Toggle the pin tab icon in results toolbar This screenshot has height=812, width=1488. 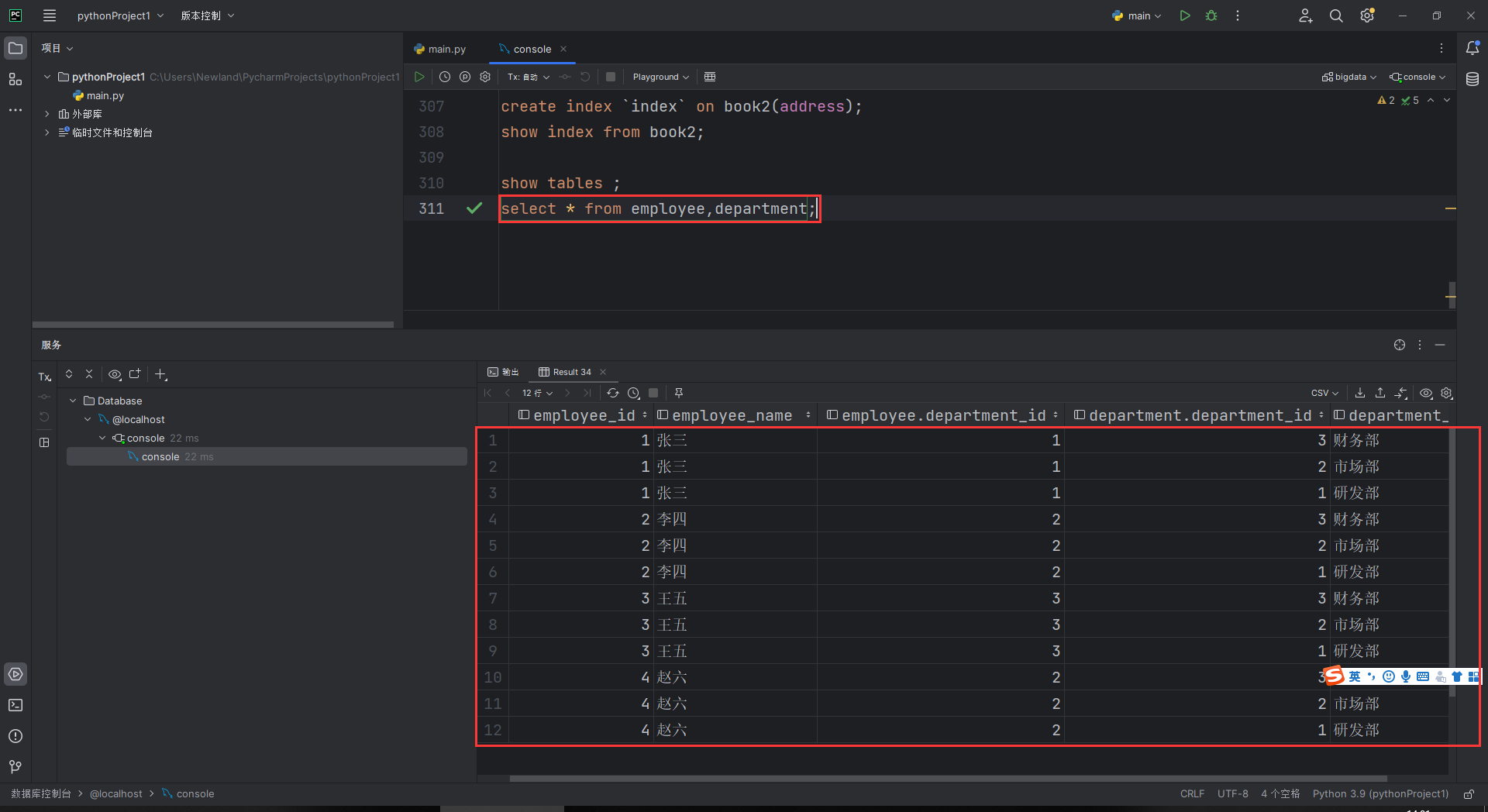pyautogui.click(x=679, y=393)
